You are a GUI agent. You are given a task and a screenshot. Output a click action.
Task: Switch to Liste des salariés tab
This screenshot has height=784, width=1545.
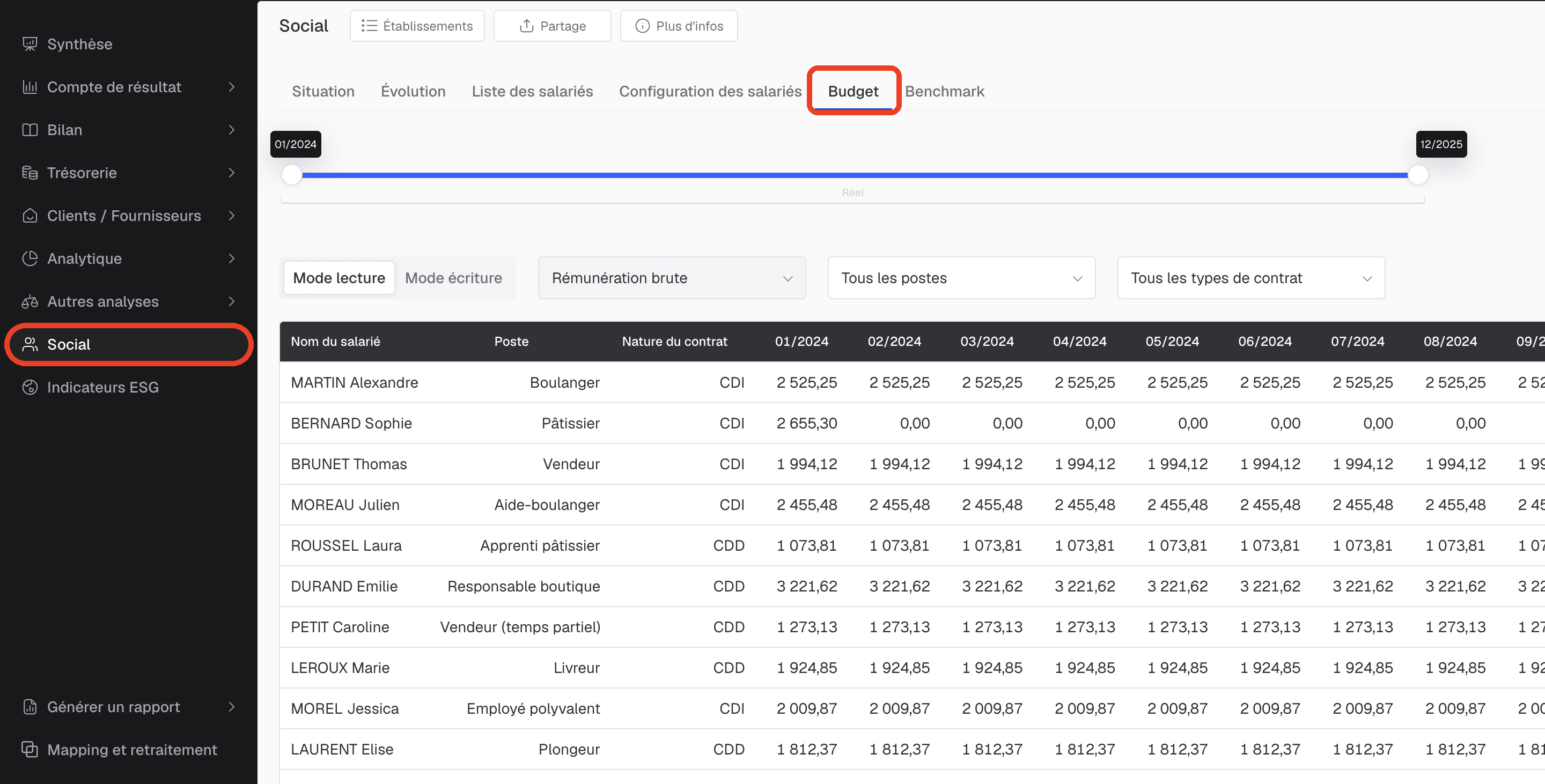tap(532, 91)
